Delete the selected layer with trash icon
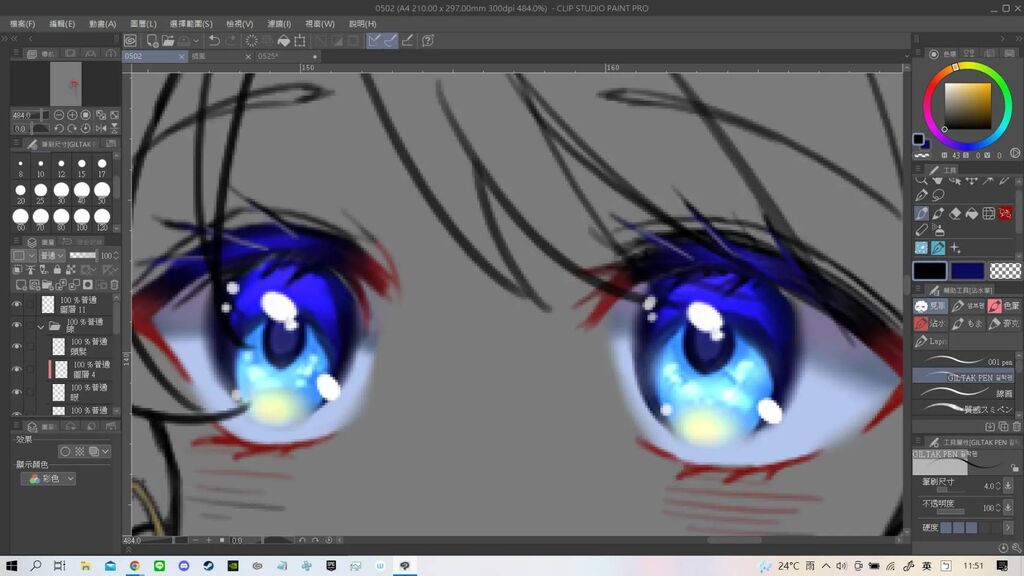The width and height of the screenshot is (1024, 576). click(114, 285)
